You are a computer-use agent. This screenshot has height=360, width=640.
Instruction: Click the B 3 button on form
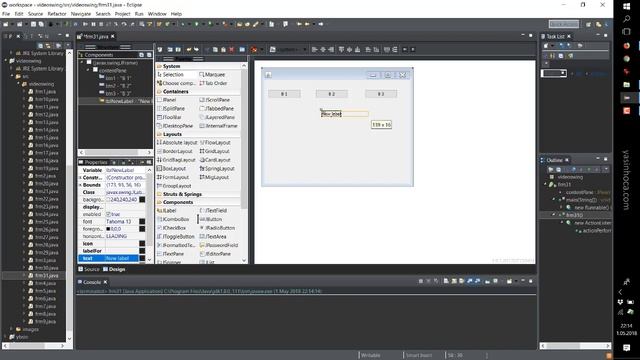click(x=381, y=94)
